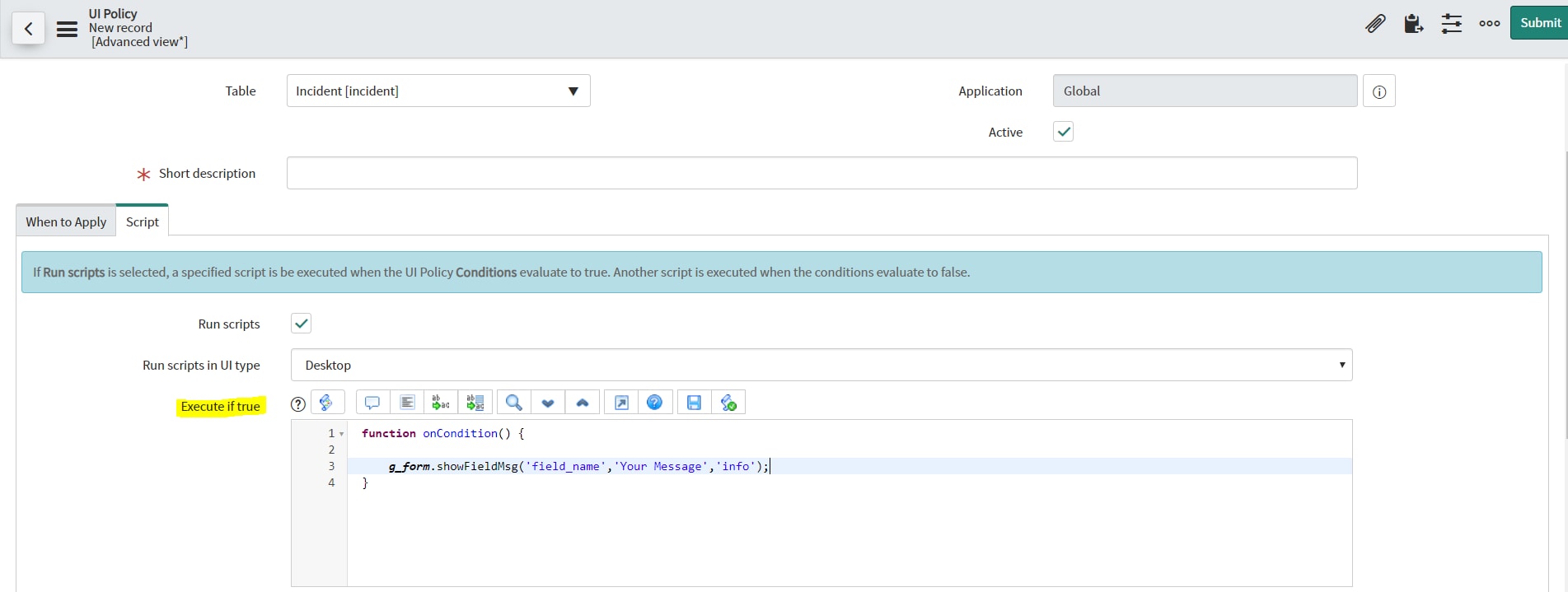Open the blue editor help icon

tap(654, 403)
